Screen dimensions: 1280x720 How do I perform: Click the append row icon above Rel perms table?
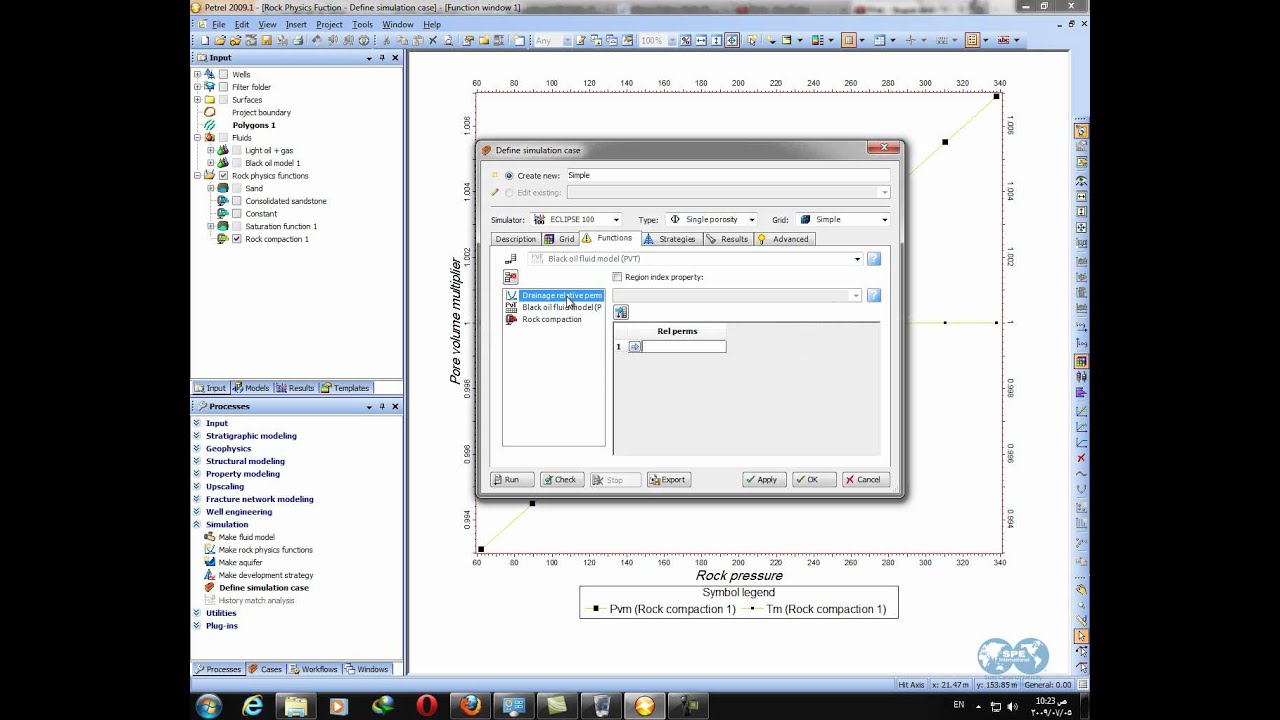click(x=621, y=312)
